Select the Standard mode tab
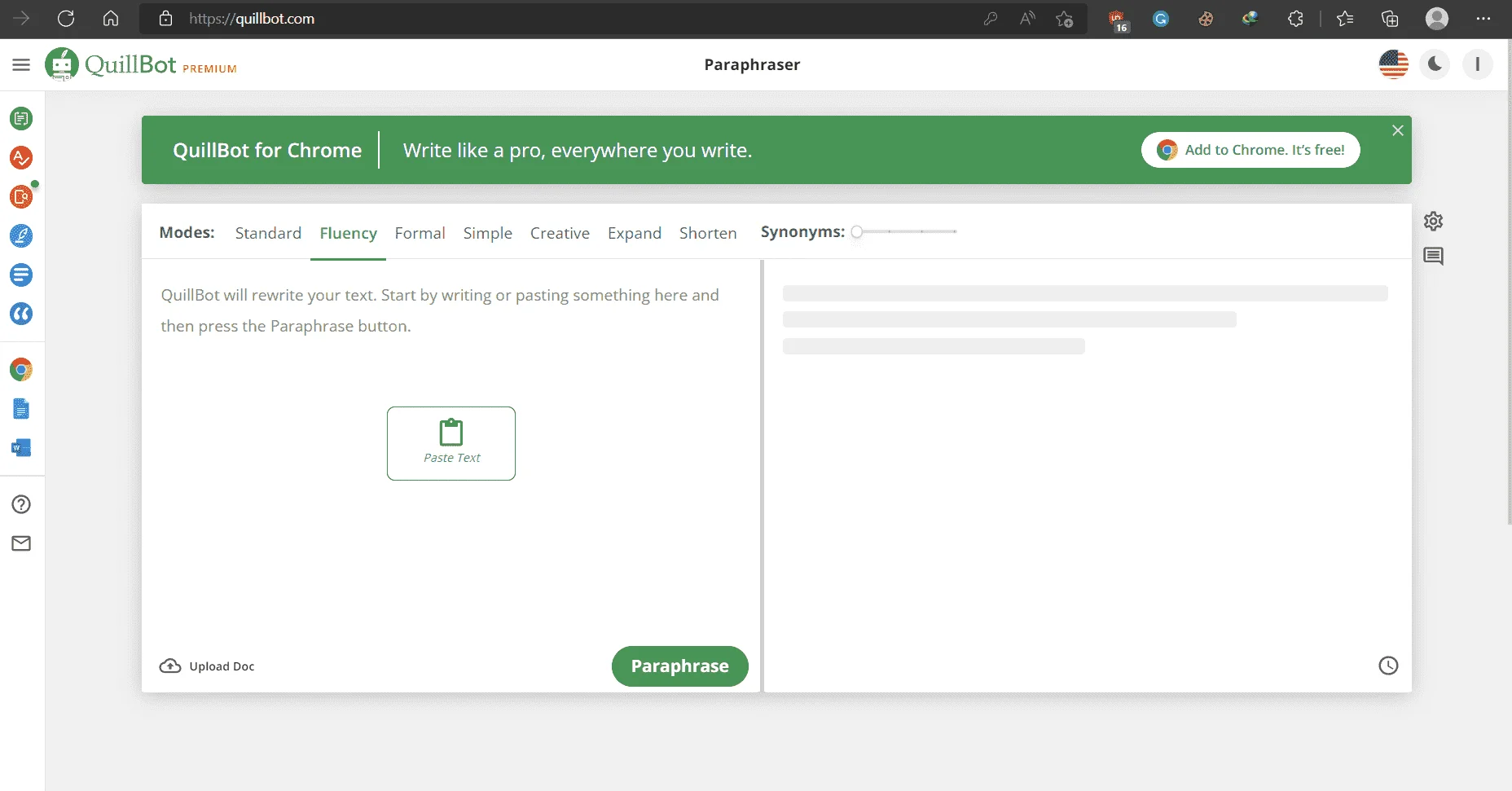This screenshot has width=1512, height=791. (x=268, y=233)
